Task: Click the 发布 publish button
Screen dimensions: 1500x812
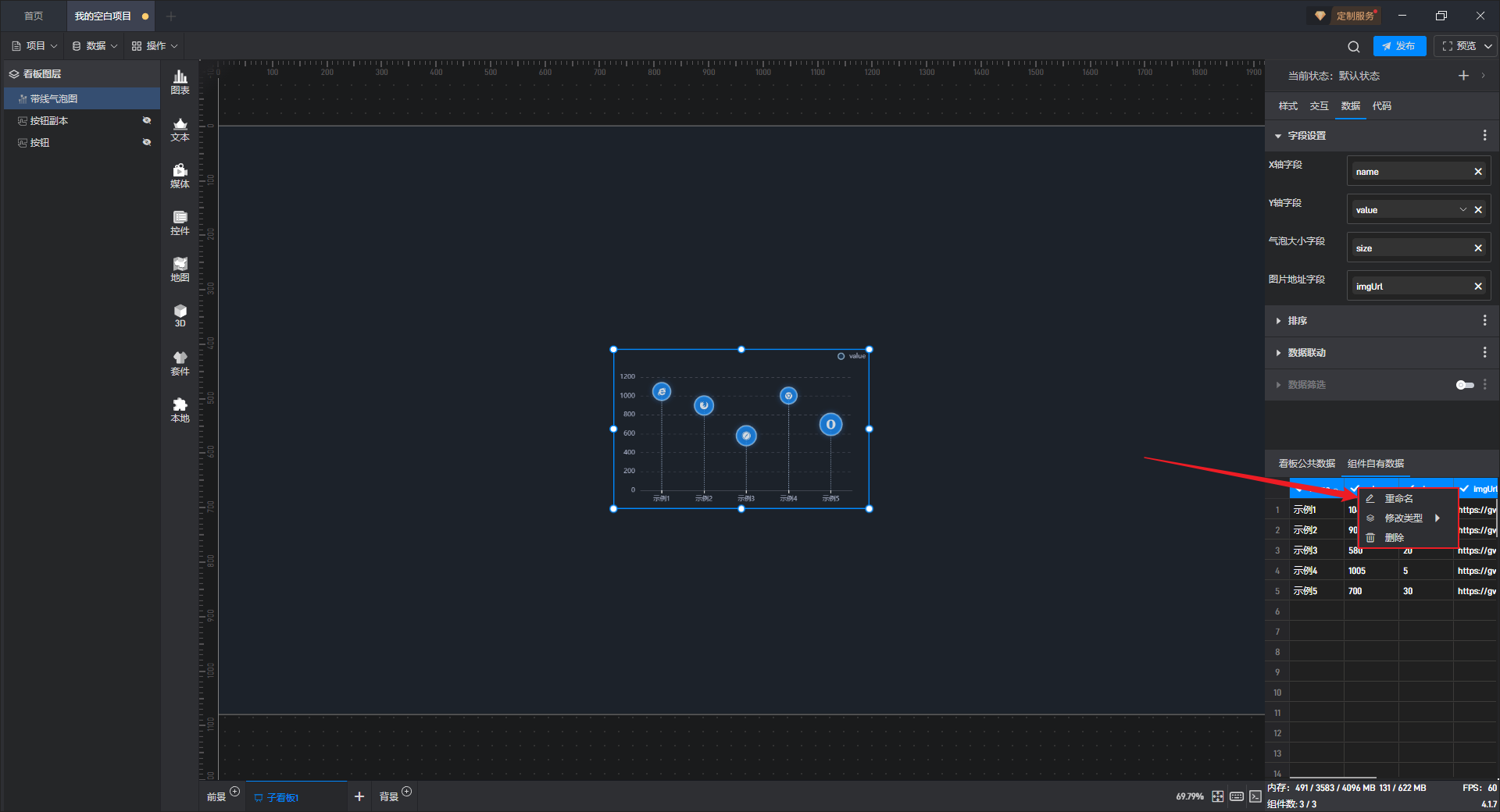Action: click(x=1399, y=46)
